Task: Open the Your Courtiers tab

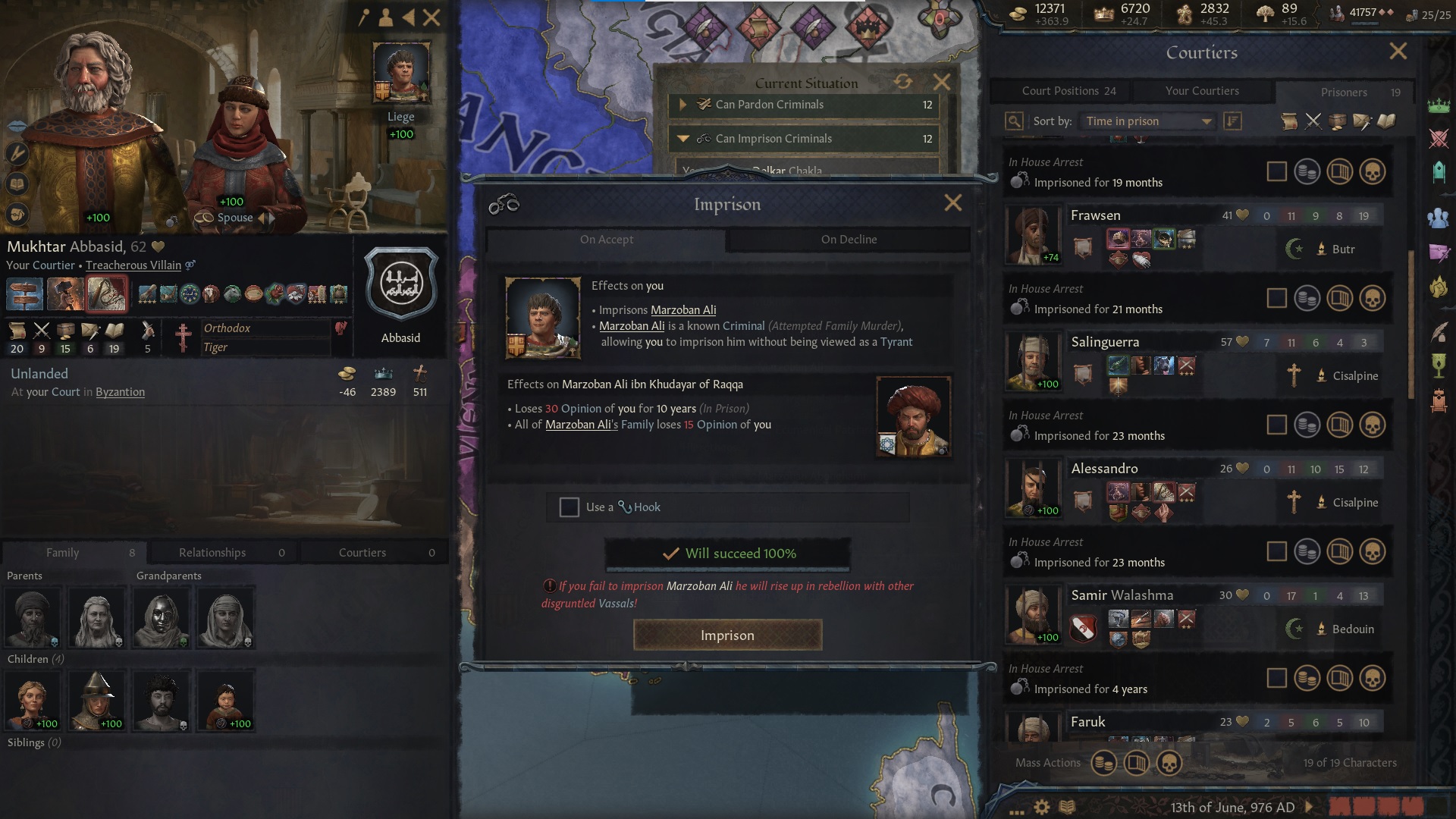Action: pyautogui.click(x=1202, y=91)
